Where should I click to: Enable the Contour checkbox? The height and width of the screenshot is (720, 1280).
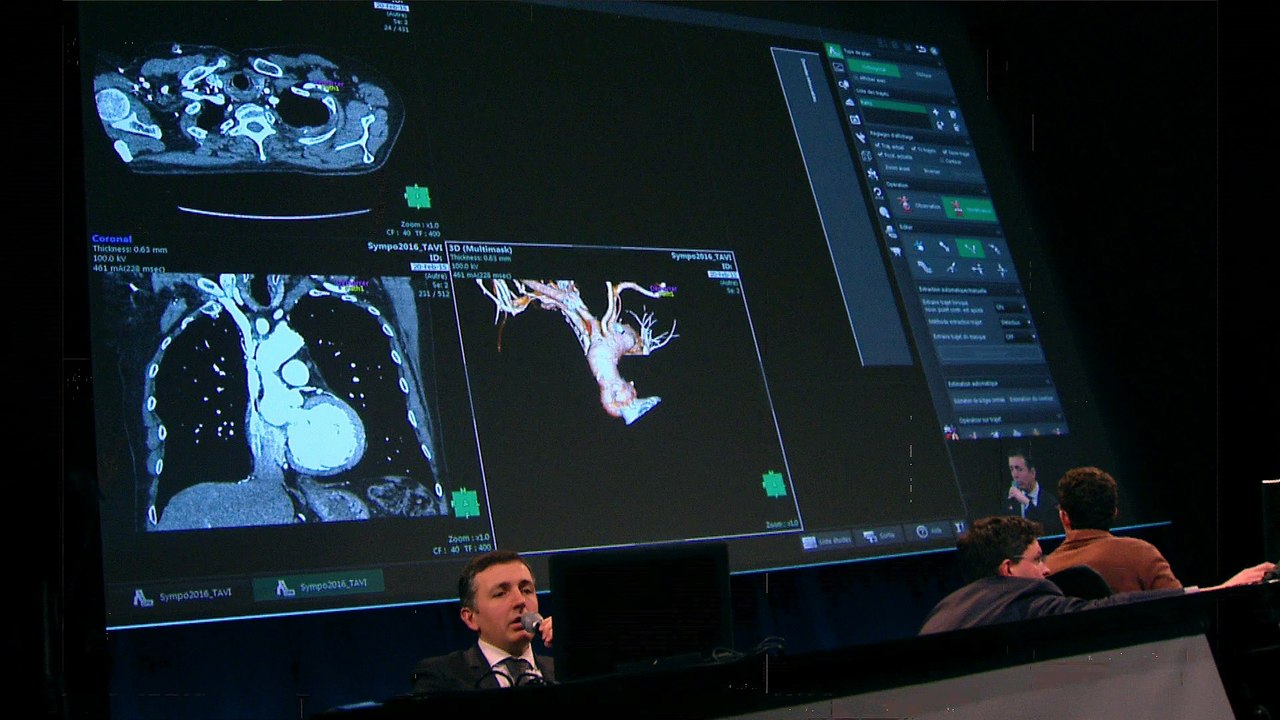[x=942, y=160]
